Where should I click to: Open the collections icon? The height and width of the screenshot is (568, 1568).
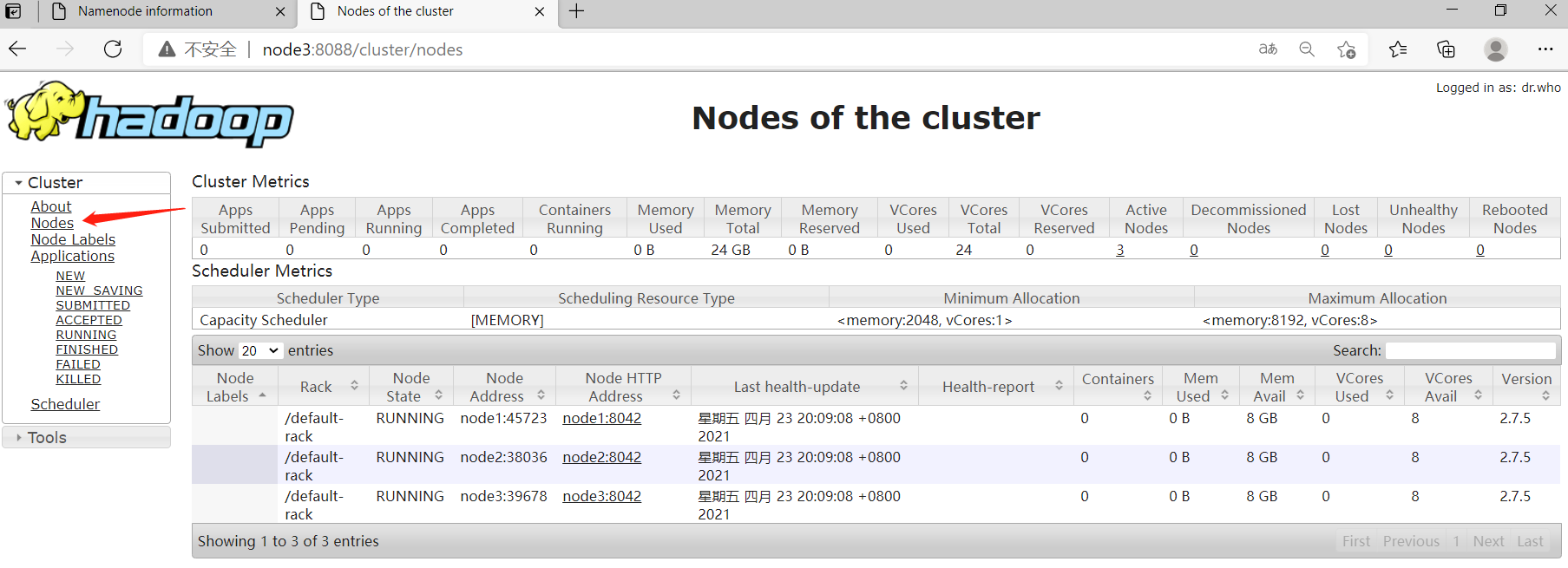[x=1447, y=49]
